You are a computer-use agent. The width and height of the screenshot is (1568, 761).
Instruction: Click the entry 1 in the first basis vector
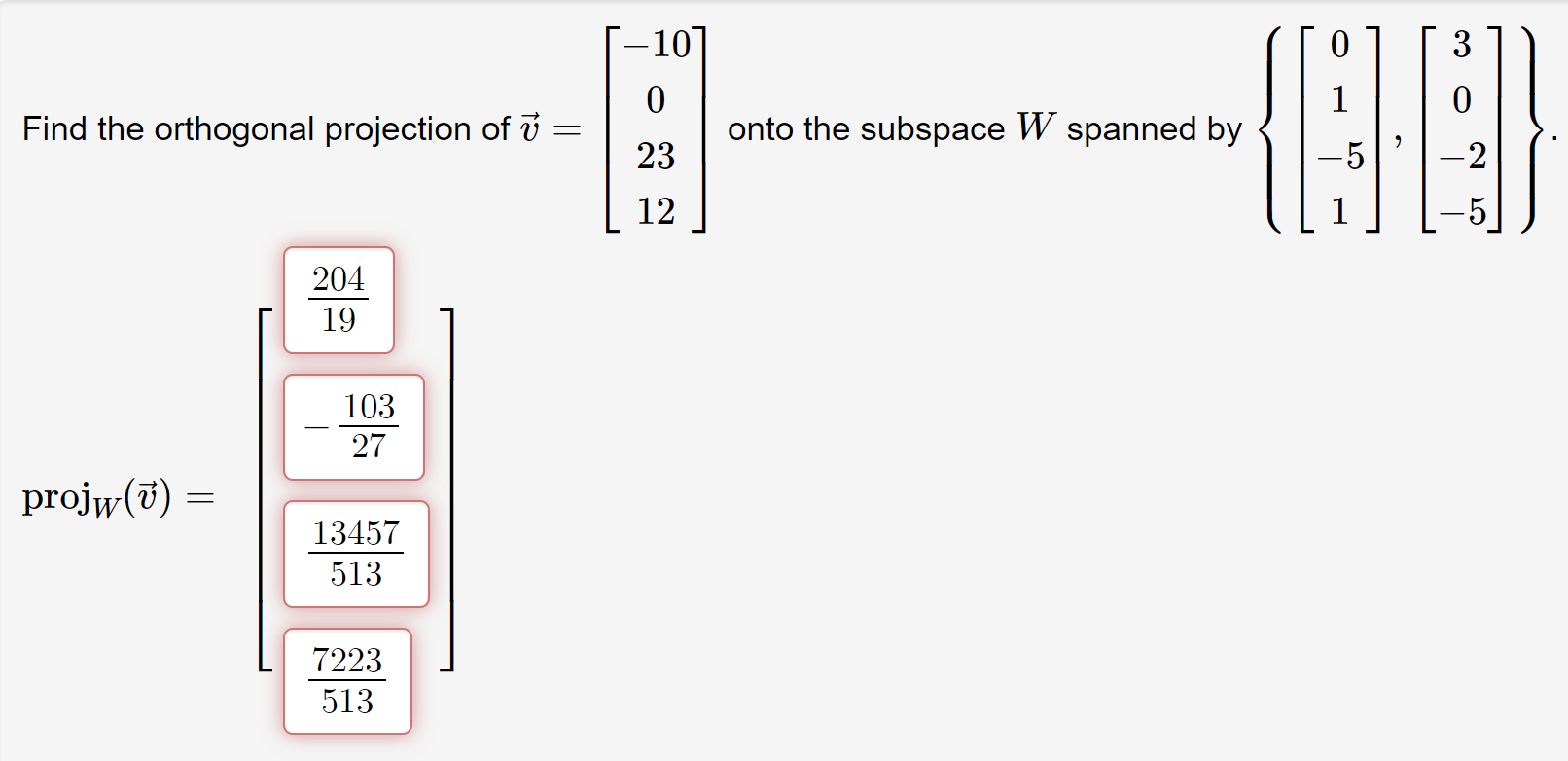pyautogui.click(x=1339, y=98)
